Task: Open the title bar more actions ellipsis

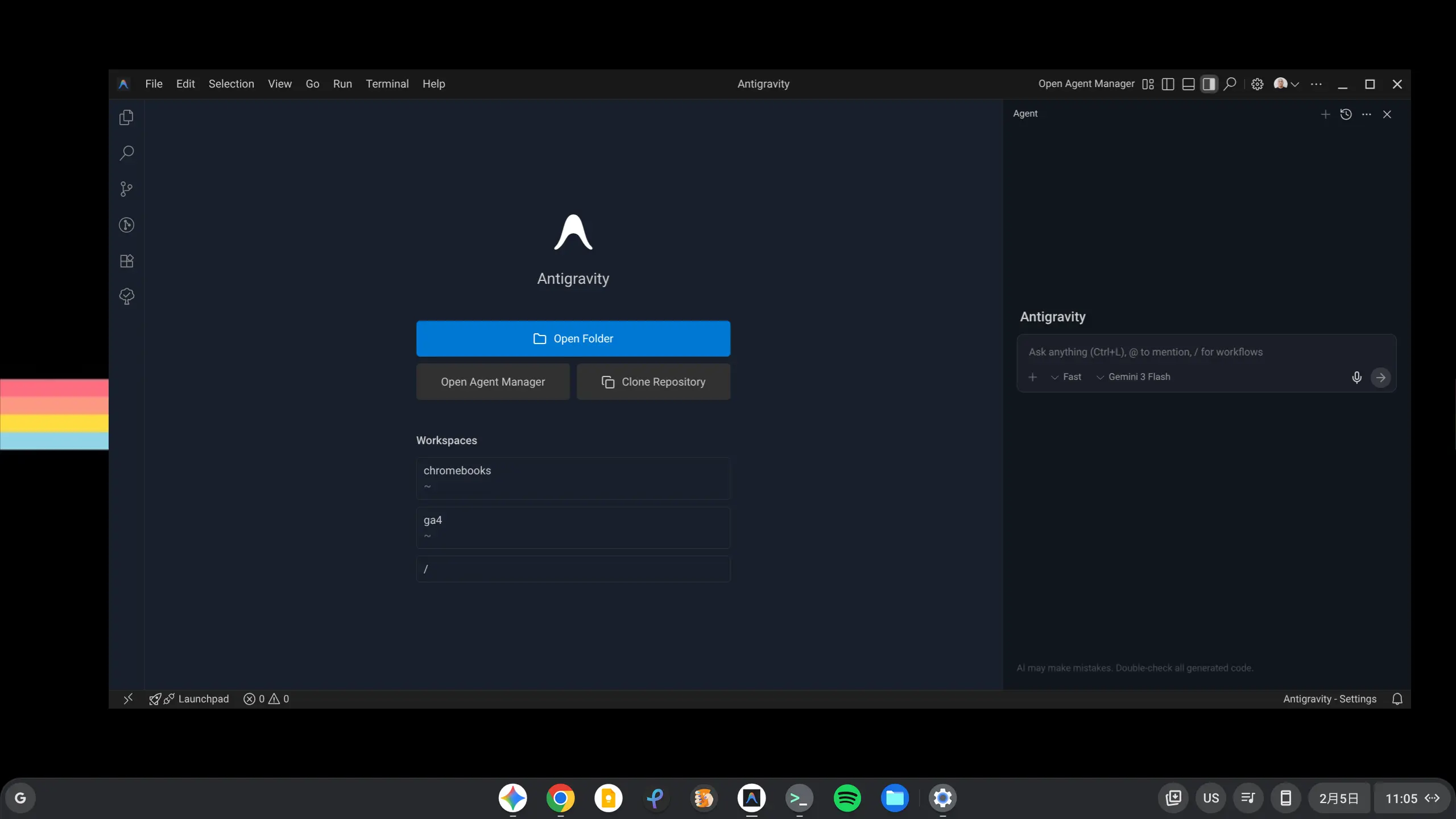Action: pyautogui.click(x=1316, y=84)
